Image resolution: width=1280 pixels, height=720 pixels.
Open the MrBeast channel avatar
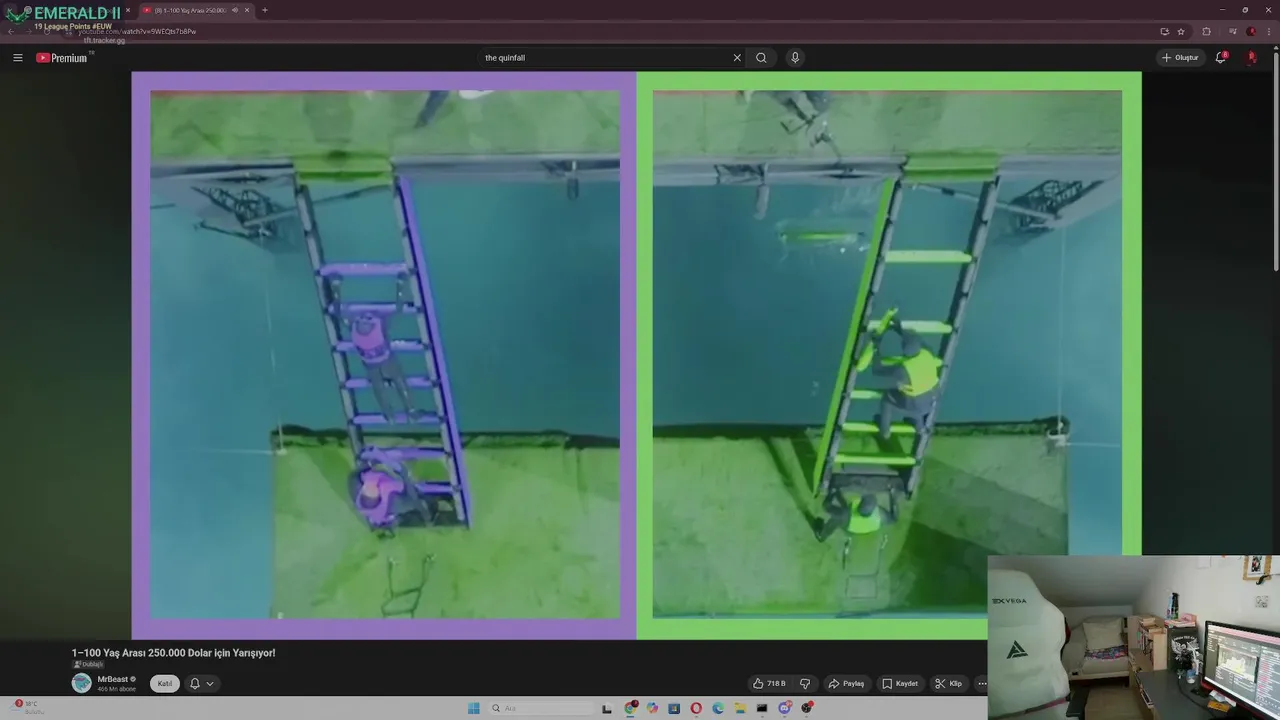point(81,683)
